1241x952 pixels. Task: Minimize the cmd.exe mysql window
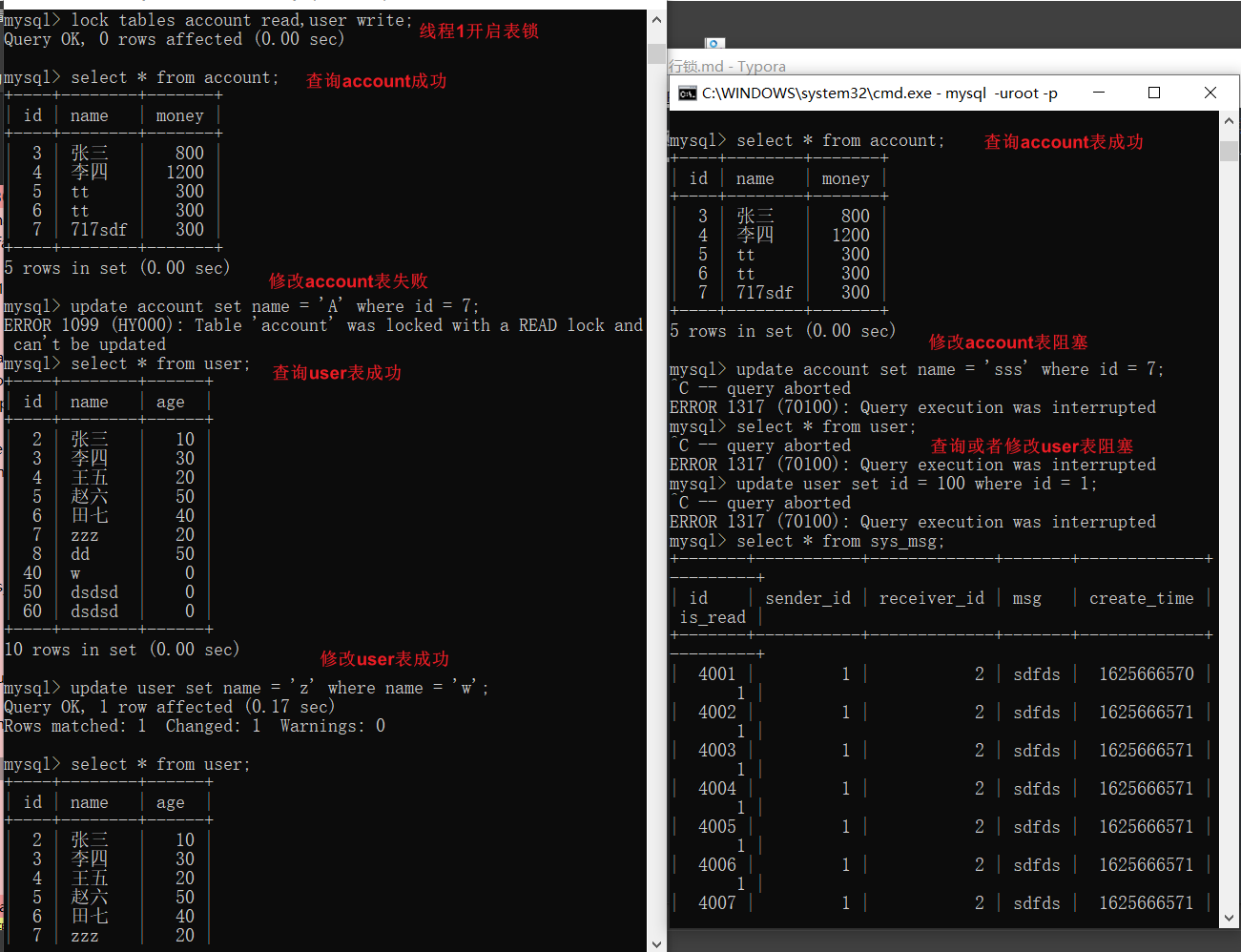(x=1099, y=93)
